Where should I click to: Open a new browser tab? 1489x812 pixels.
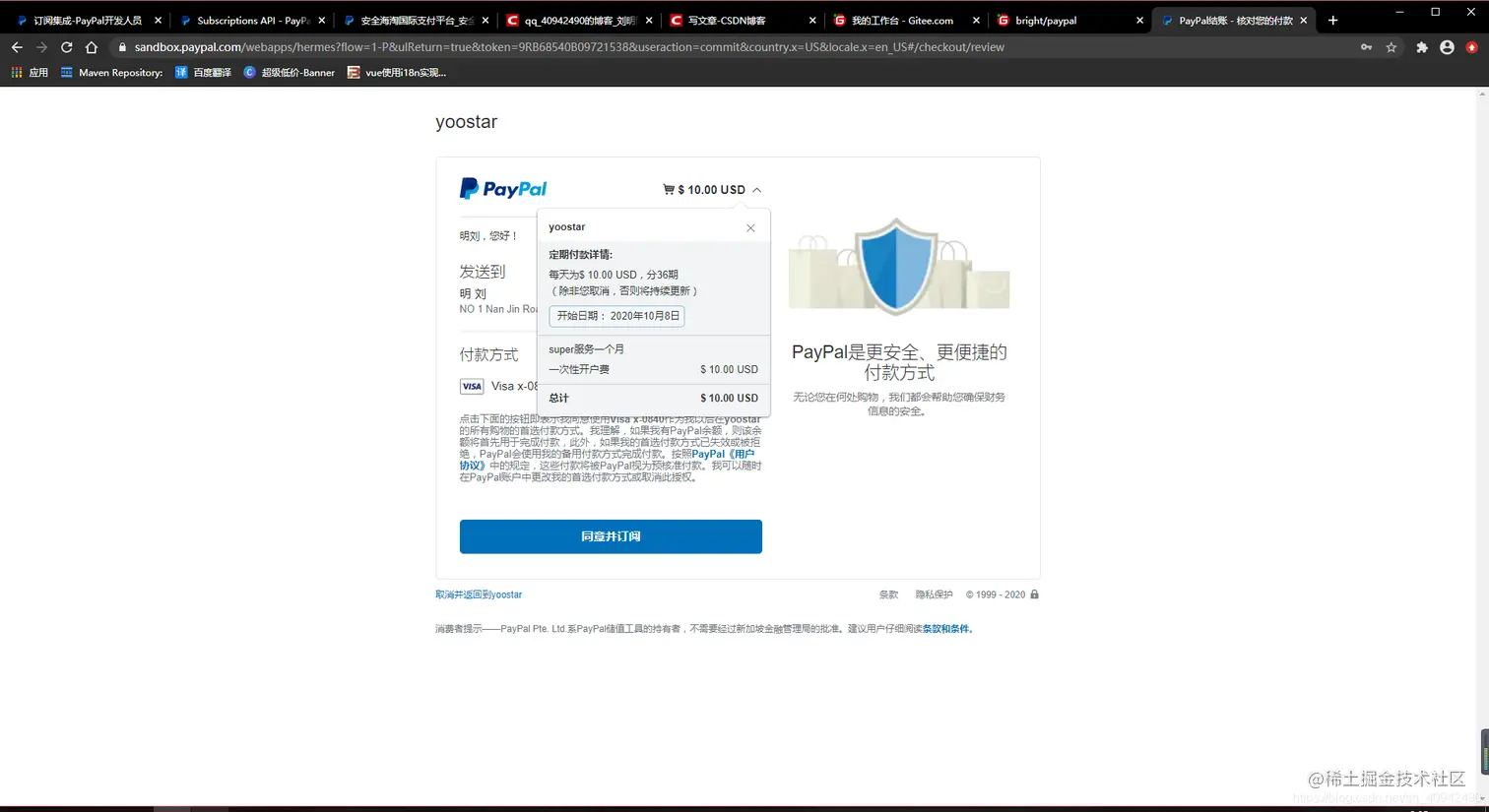[1332, 20]
